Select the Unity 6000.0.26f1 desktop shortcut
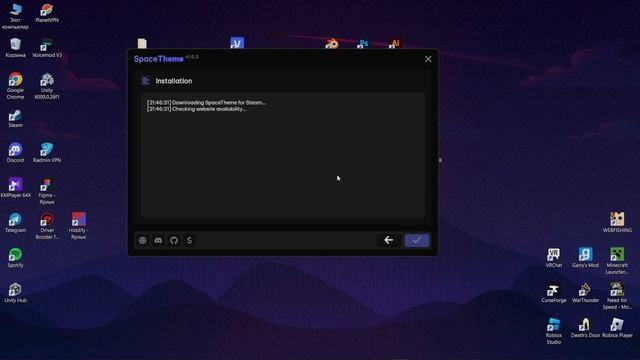 pos(47,86)
